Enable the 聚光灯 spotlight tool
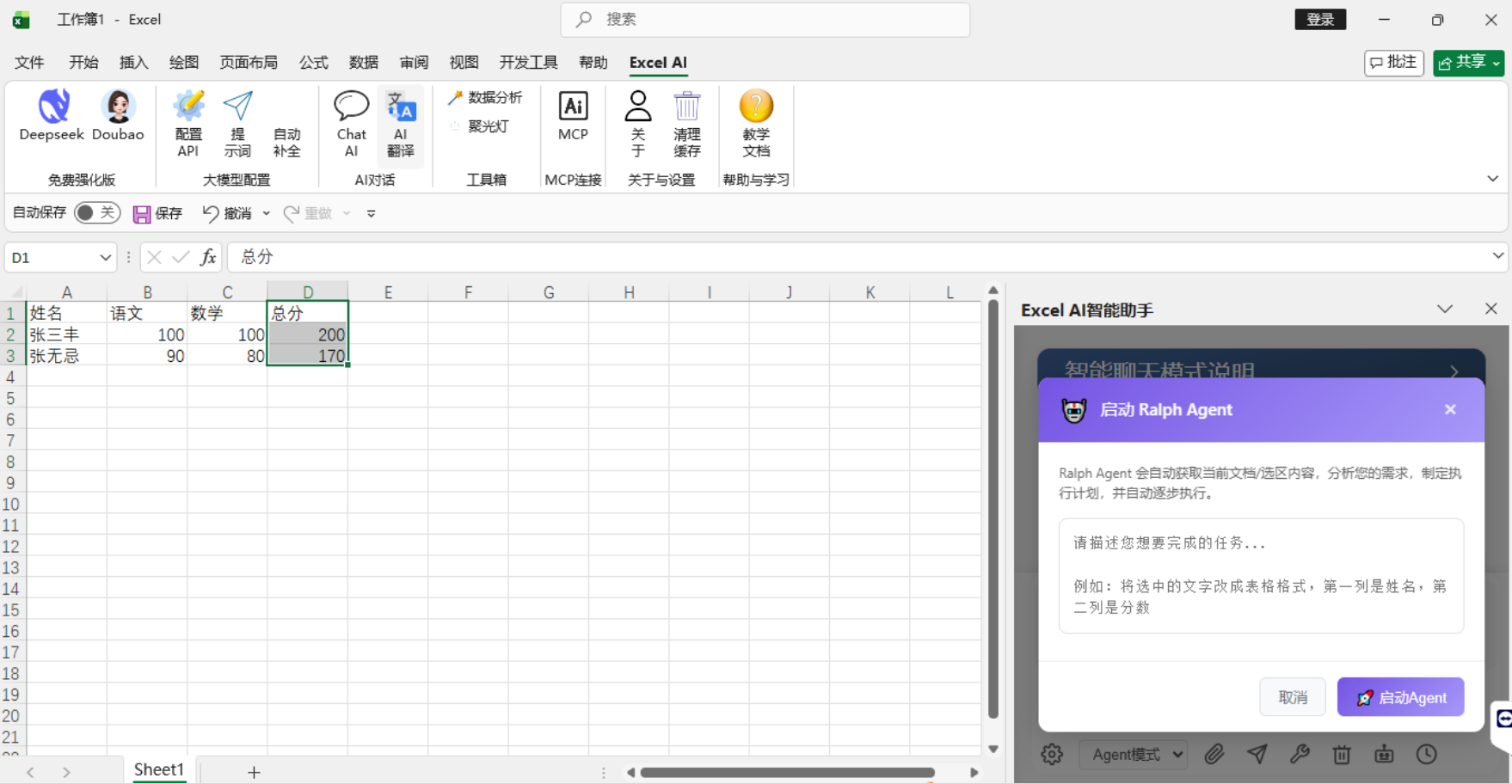This screenshot has height=784, width=1512. tap(479, 126)
